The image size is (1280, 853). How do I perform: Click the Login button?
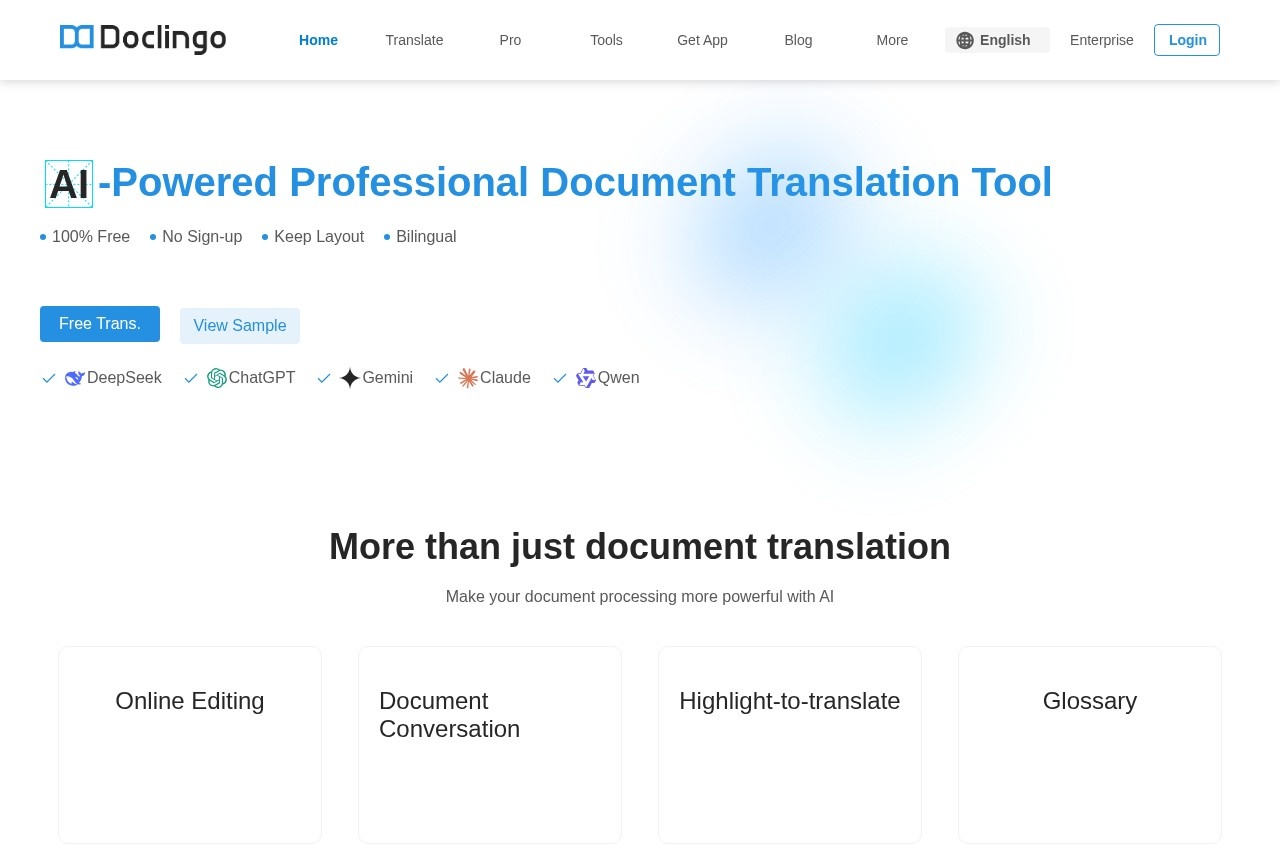1187,40
